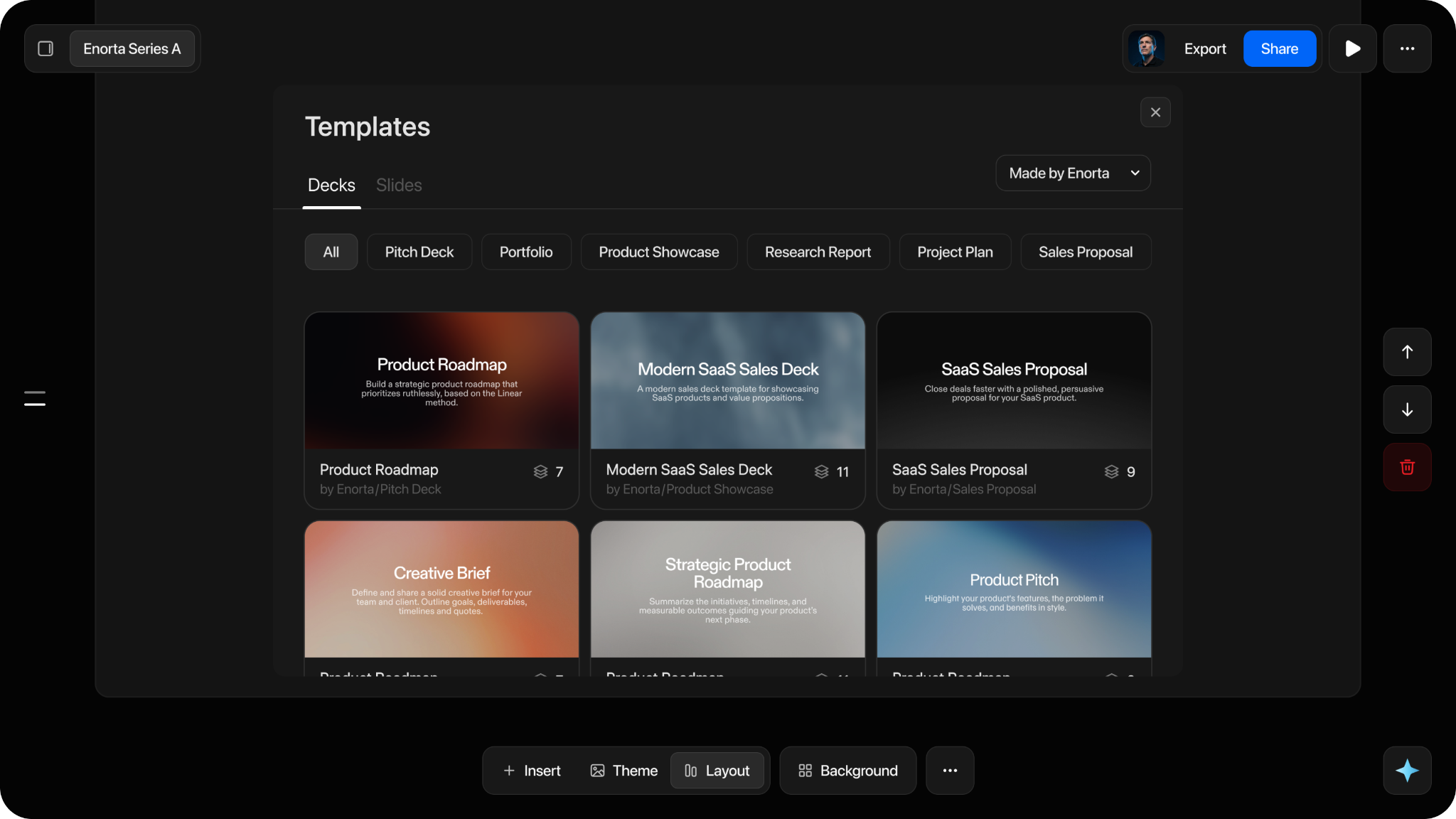Open the Made by Enorta dropdown
1456x819 pixels.
pyautogui.click(x=1073, y=173)
